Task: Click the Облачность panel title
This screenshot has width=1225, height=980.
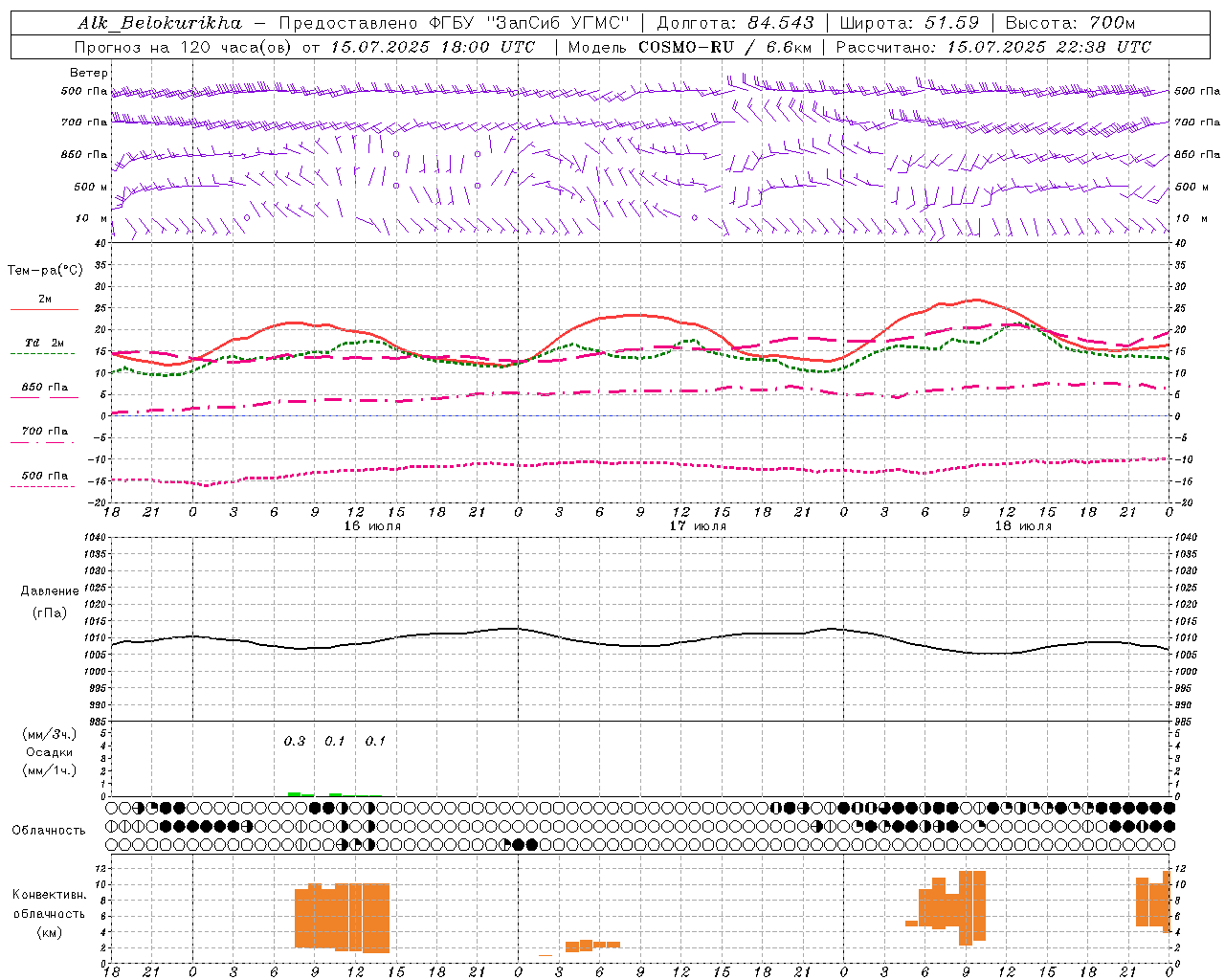Action: point(49,830)
